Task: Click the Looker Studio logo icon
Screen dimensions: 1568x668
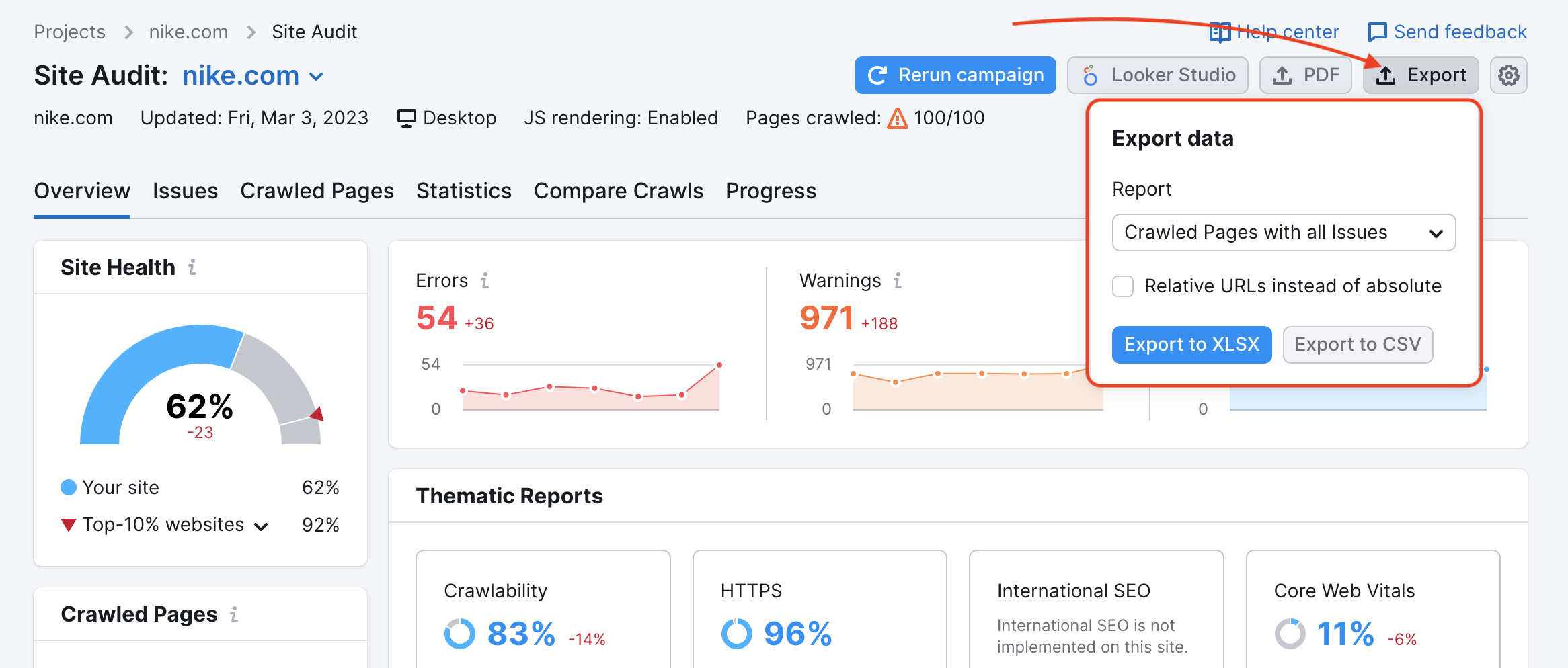Action: (x=1090, y=75)
